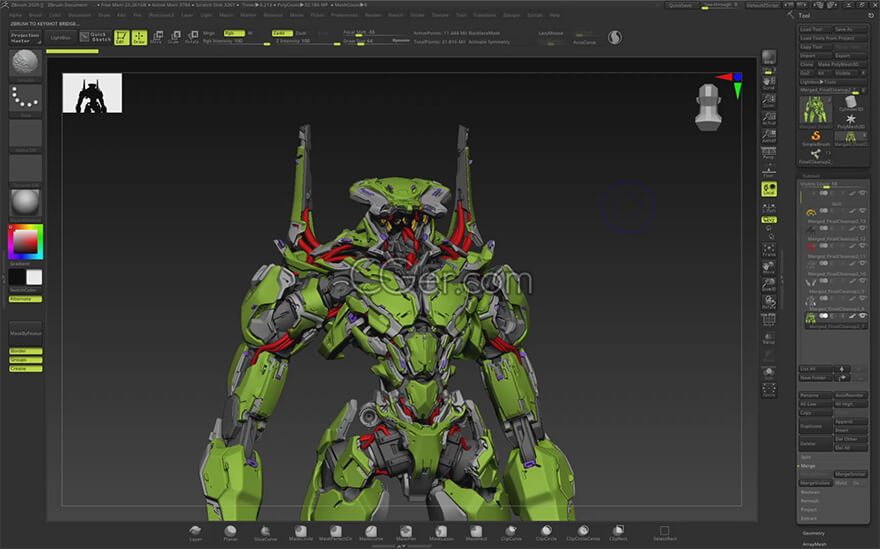The height and width of the screenshot is (549, 880).
Task: Select the Scale transform icon in top shelf
Action: pyautogui.click(x=175, y=38)
